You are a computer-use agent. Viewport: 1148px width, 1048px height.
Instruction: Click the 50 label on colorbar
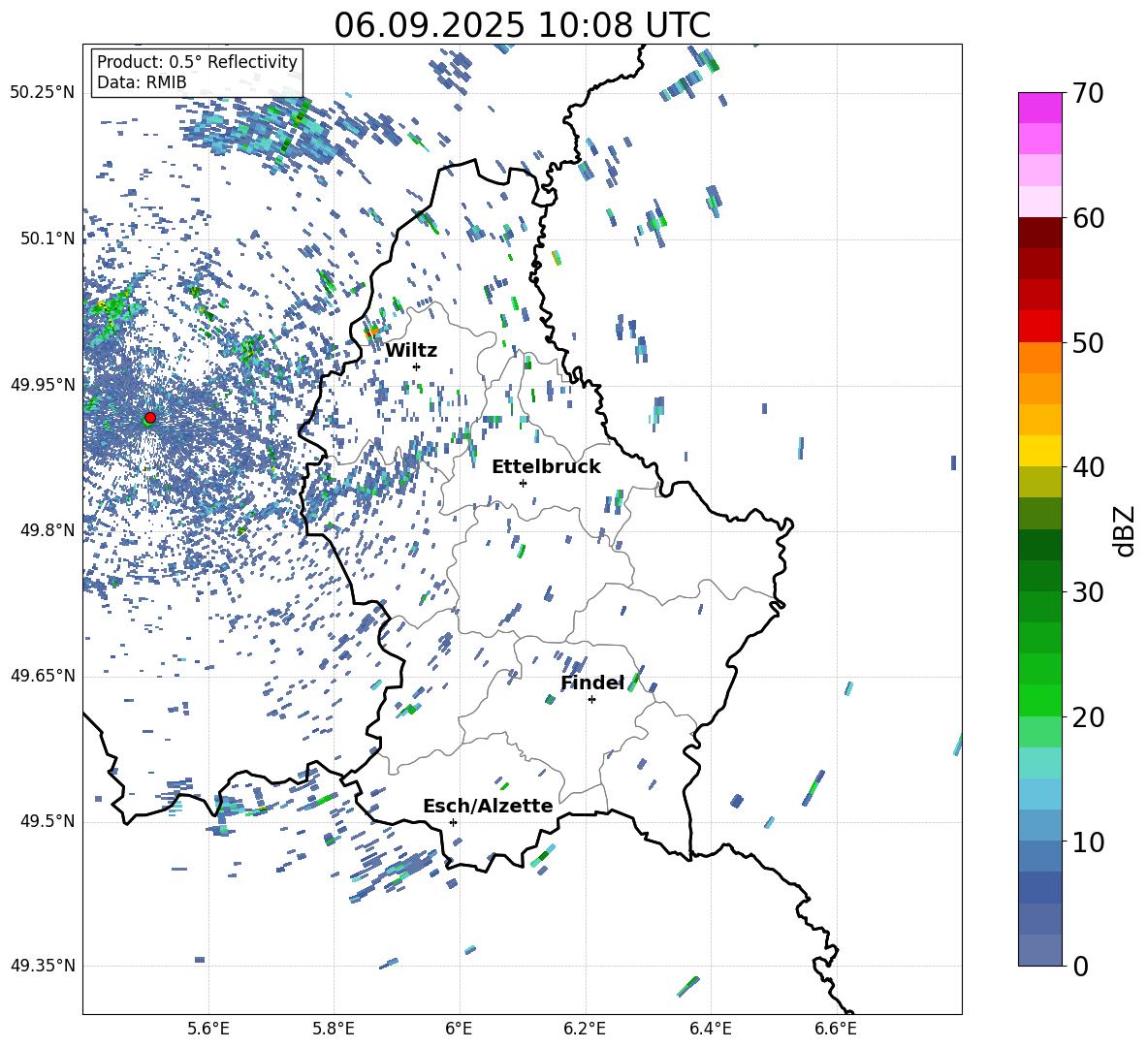(1088, 343)
